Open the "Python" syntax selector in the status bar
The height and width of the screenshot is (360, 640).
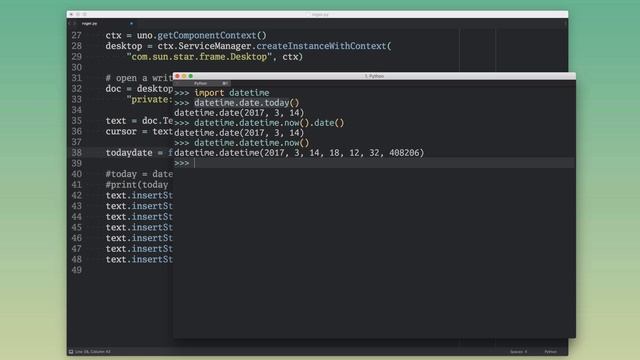point(550,351)
